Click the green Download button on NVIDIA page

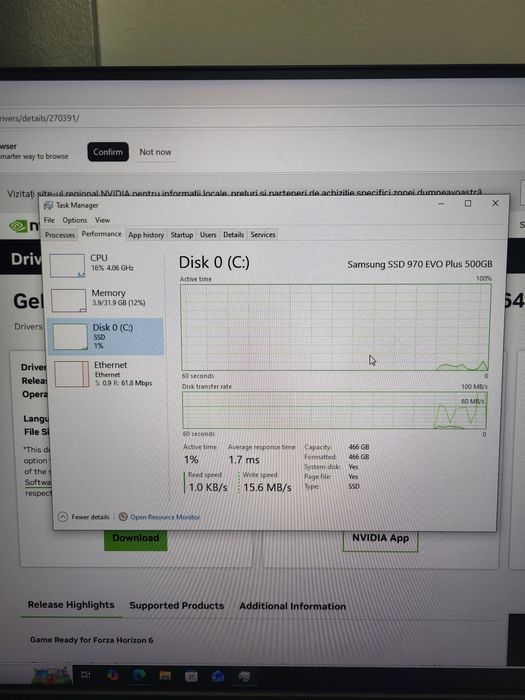(x=136, y=539)
